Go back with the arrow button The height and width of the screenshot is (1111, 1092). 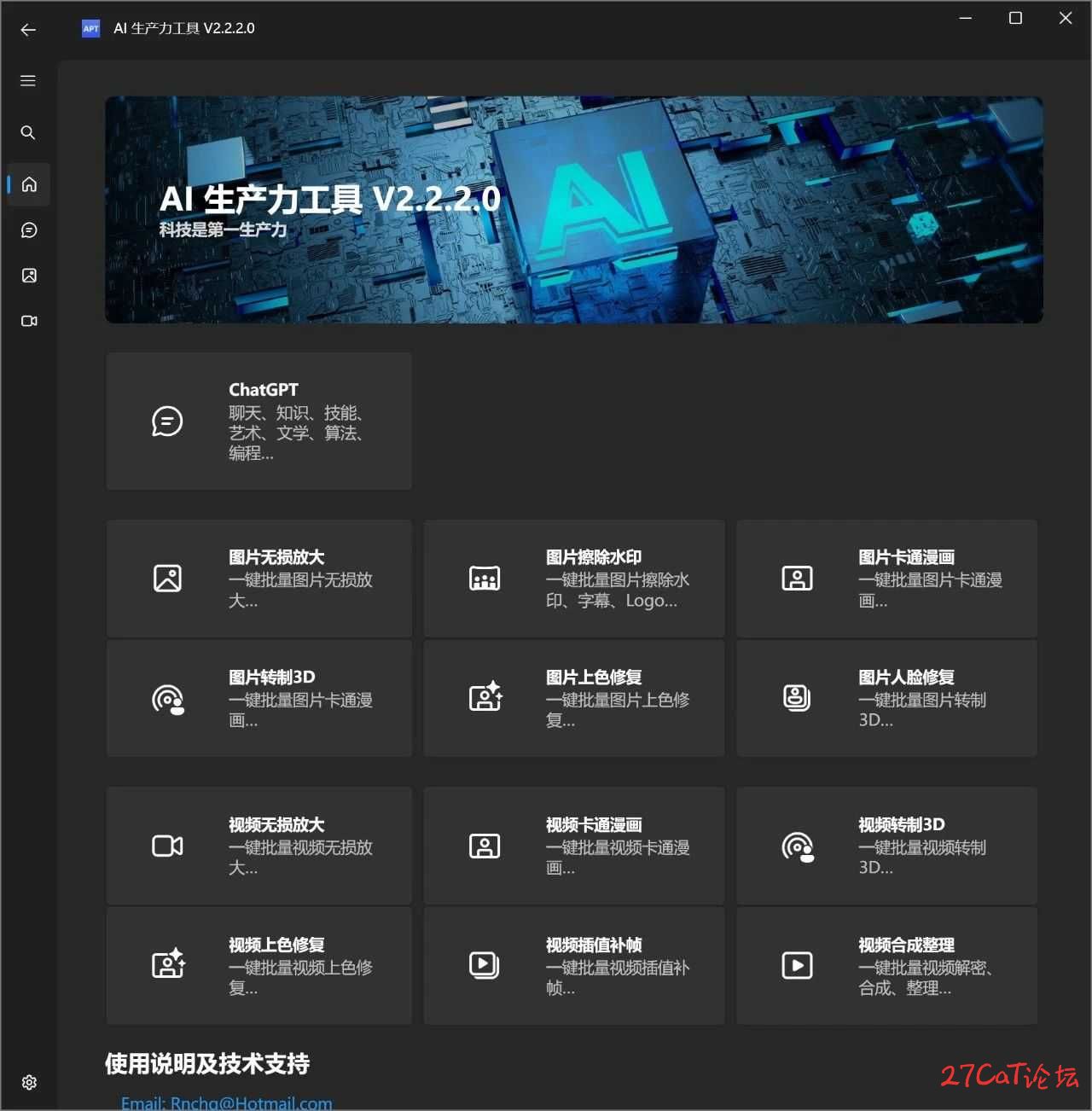coord(28,29)
